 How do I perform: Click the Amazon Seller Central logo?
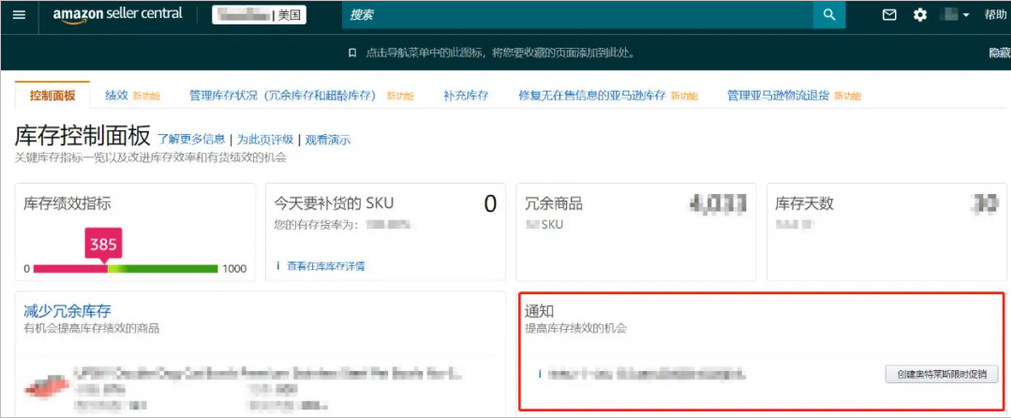click(117, 16)
